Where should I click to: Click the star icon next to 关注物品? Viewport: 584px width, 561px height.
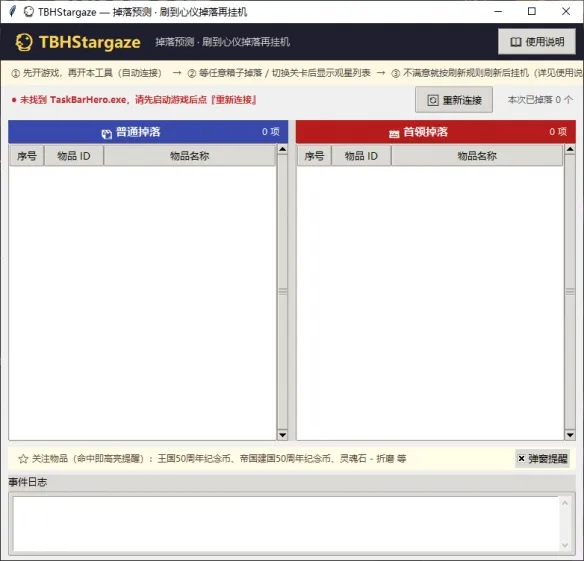(x=23, y=459)
